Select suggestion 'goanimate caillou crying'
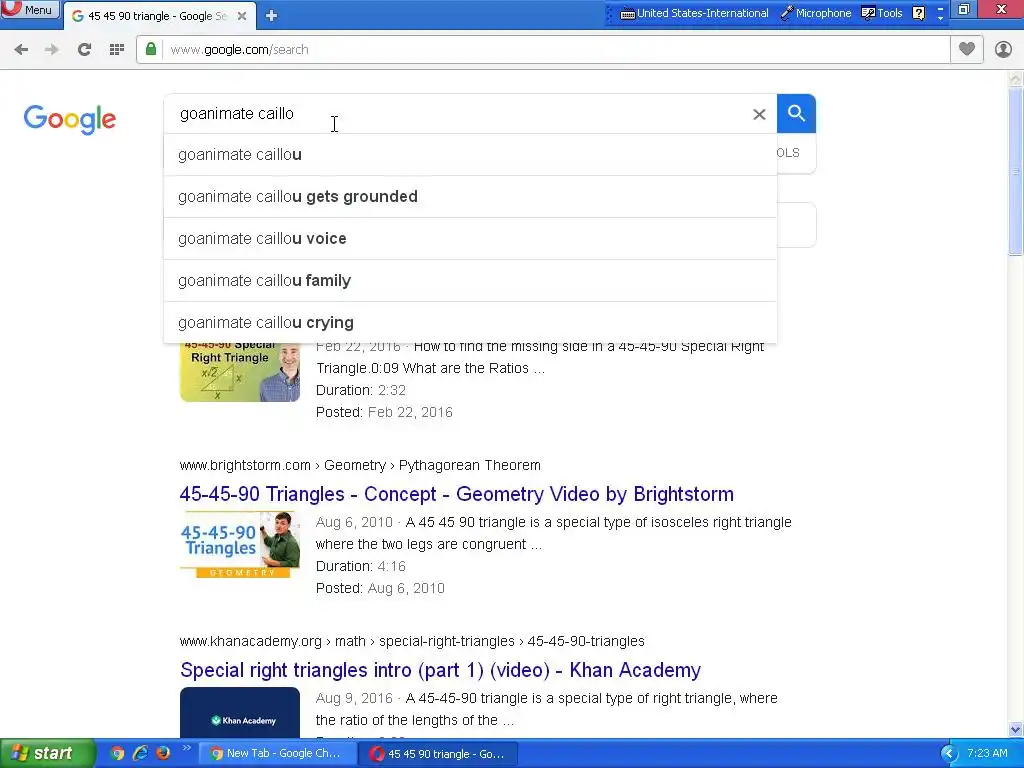This screenshot has width=1024, height=768. (470, 323)
